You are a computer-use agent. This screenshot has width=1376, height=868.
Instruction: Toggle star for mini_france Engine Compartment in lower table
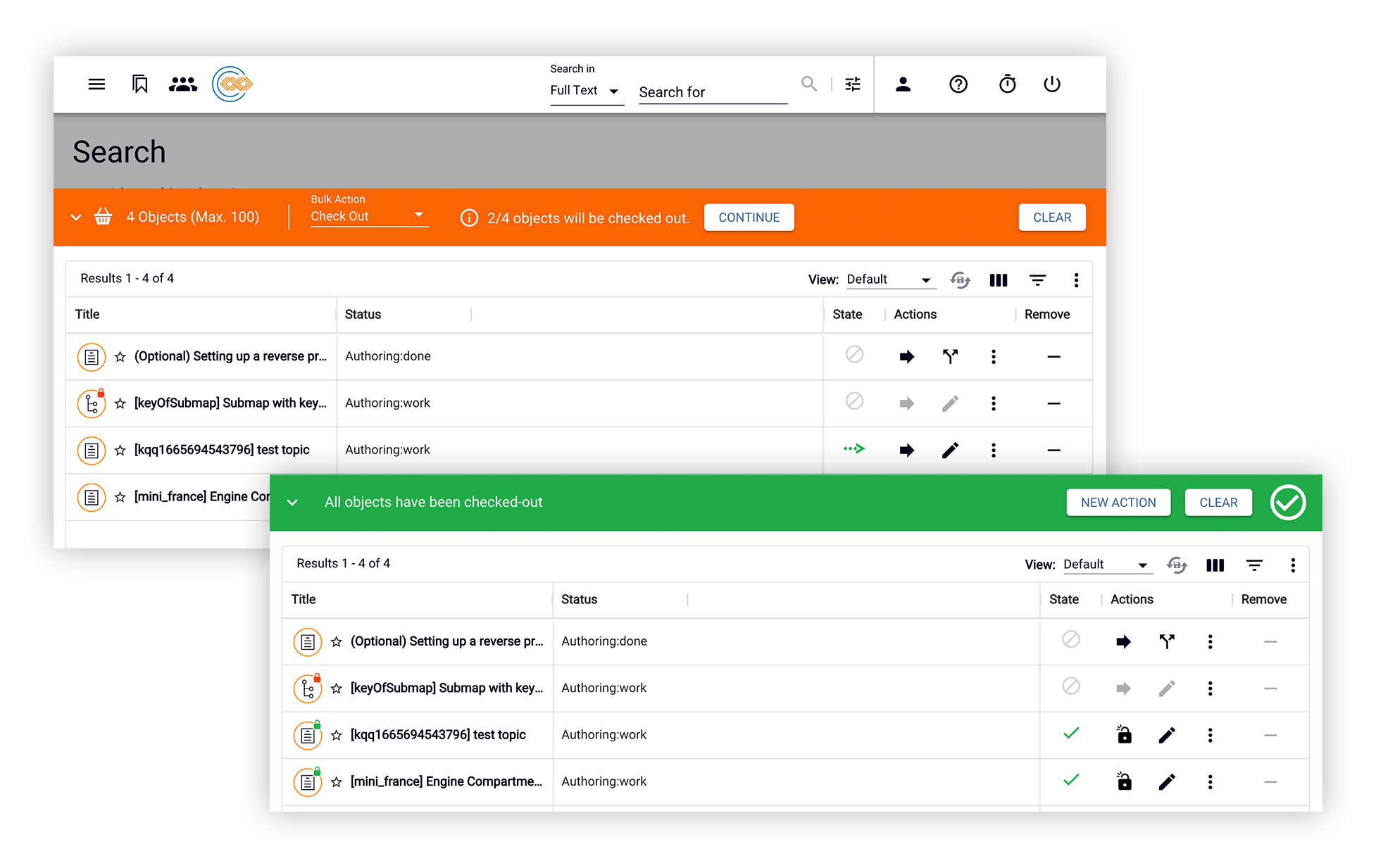point(337,782)
